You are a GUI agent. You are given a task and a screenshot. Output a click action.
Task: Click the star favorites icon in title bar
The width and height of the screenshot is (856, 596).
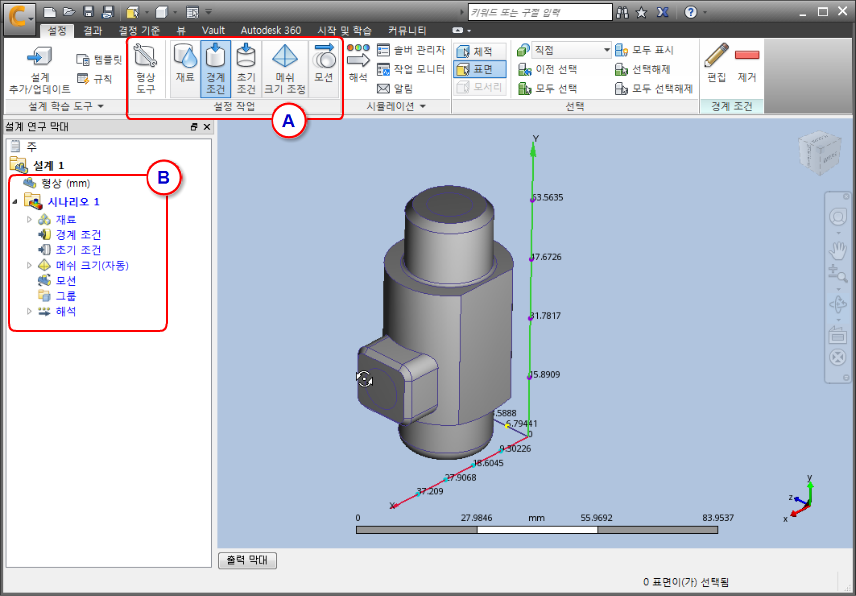[641, 12]
